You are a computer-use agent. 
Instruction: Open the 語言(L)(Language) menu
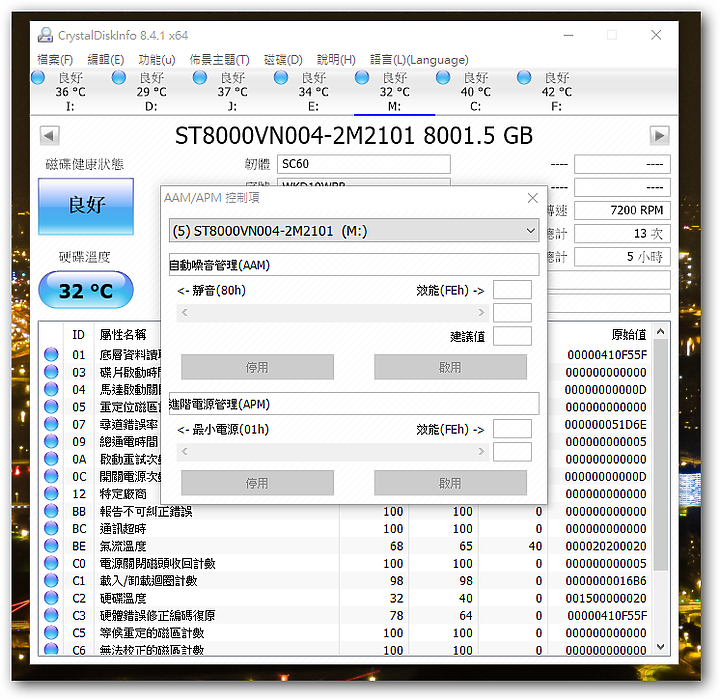419,60
